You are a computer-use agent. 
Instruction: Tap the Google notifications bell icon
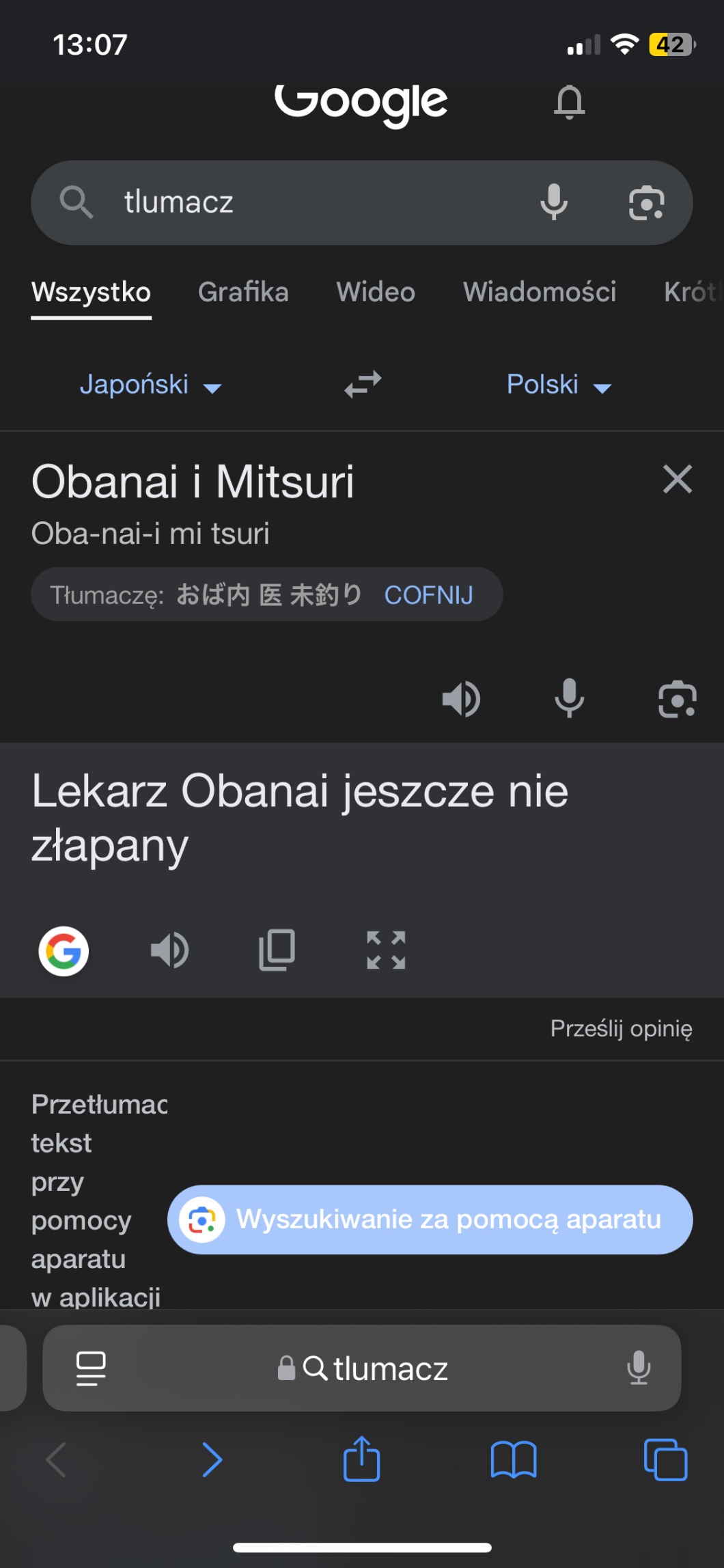click(569, 102)
